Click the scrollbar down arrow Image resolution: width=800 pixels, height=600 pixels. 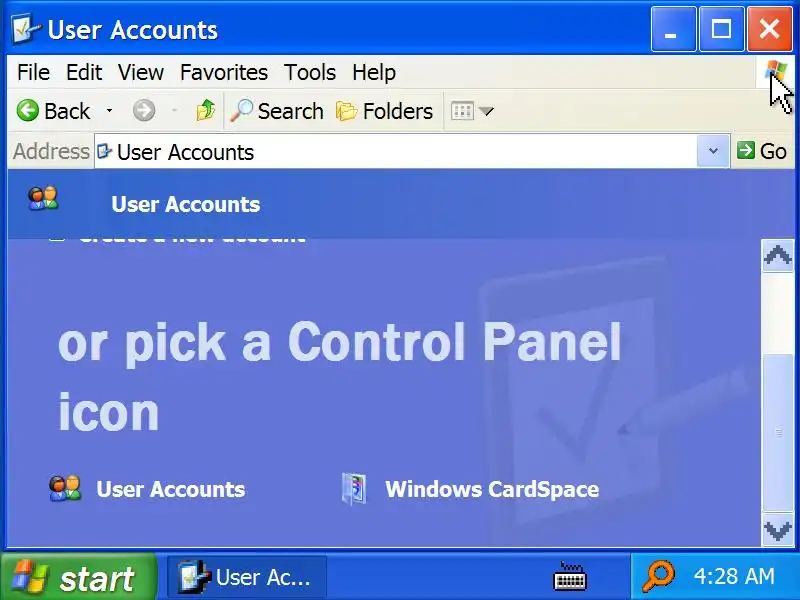coord(778,531)
